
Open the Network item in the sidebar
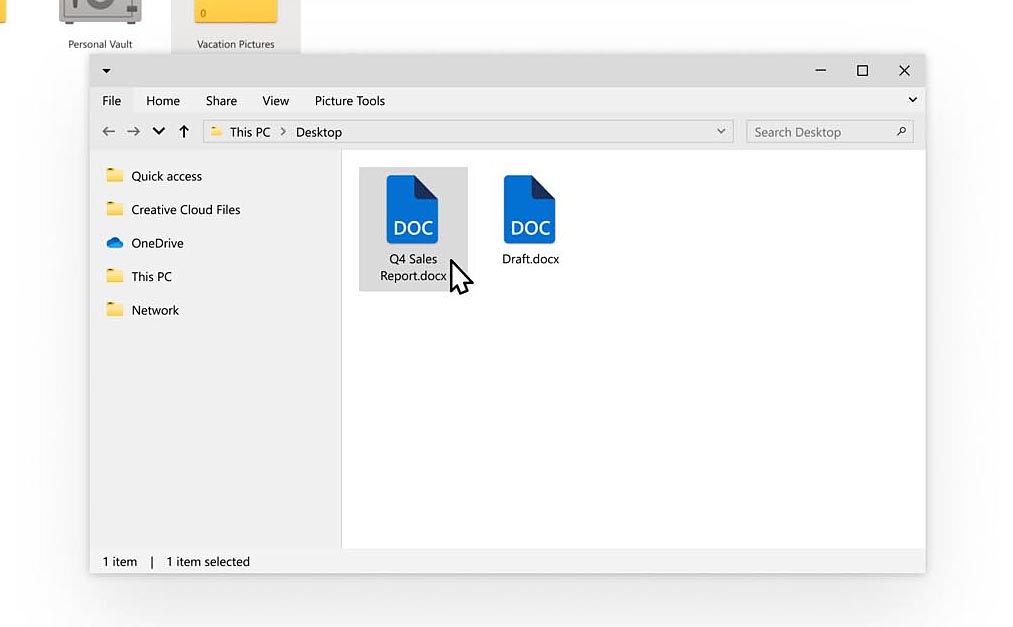(155, 310)
